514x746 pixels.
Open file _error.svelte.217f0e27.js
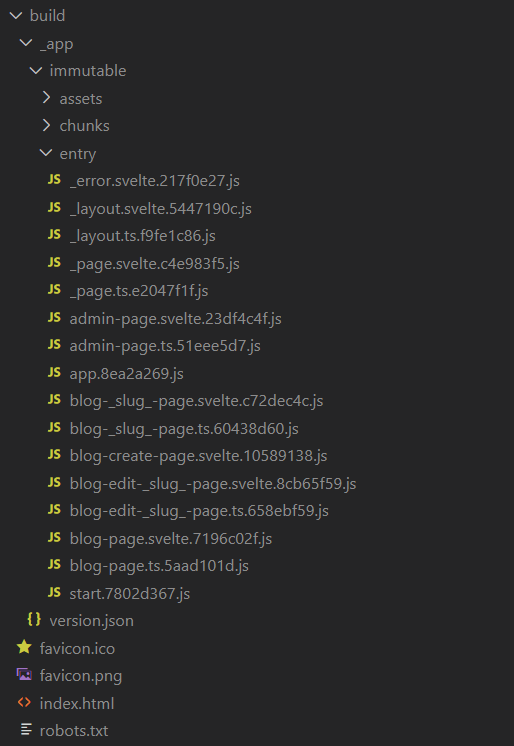coord(155,181)
